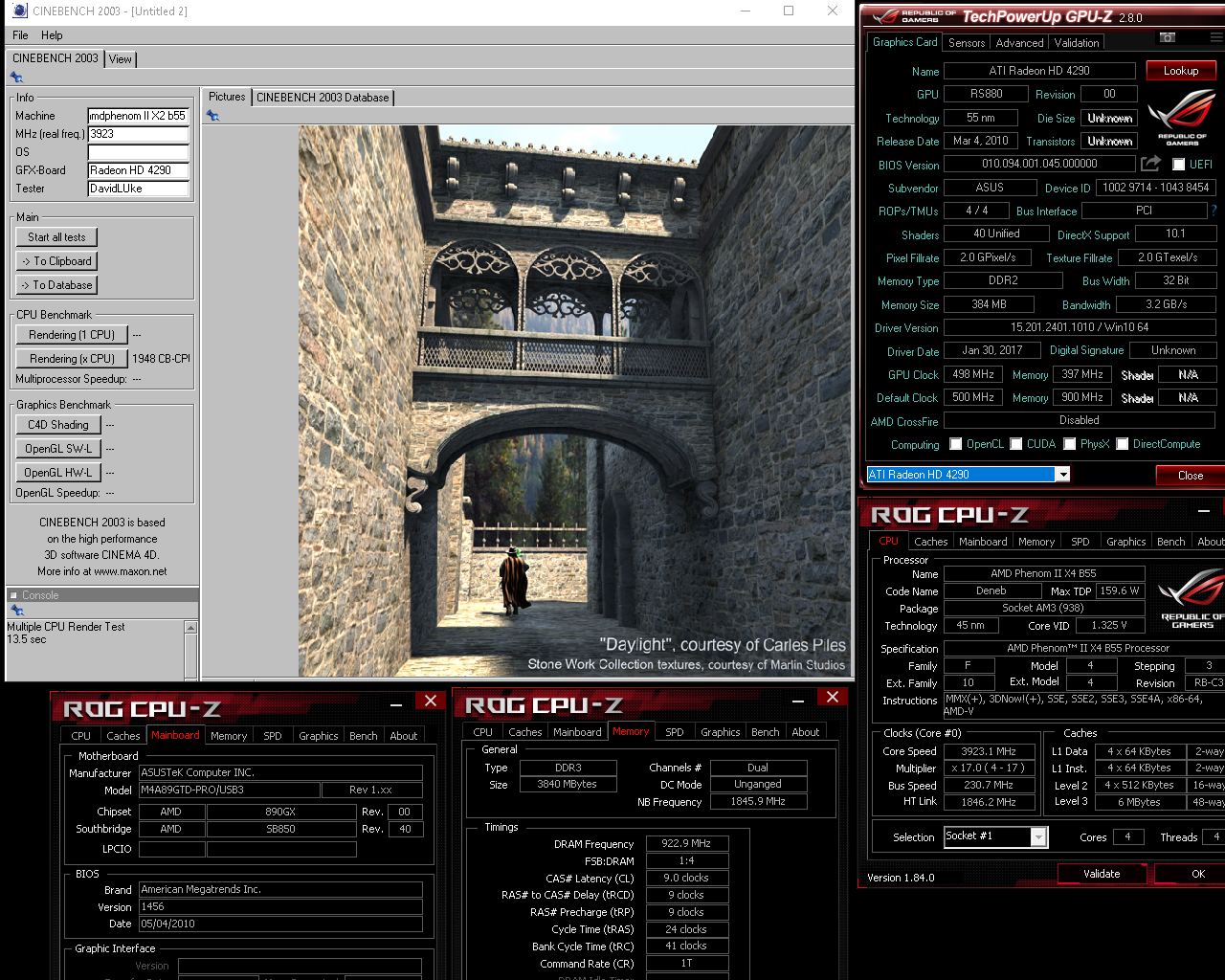Click the CPU-Z Validate button
The image size is (1225, 980).
click(x=1102, y=874)
